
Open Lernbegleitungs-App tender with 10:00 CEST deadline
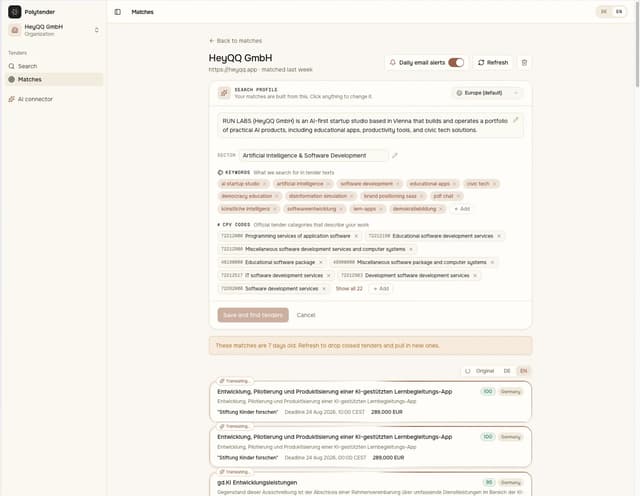coord(370,402)
